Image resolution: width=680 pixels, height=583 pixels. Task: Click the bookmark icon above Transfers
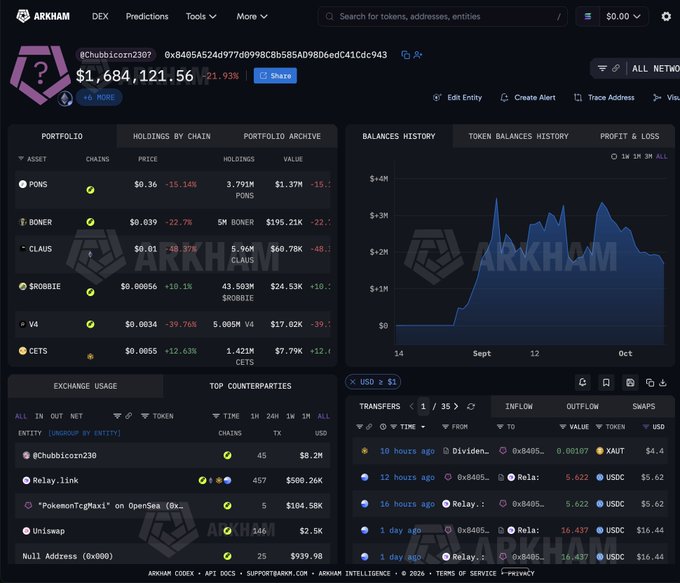point(606,382)
